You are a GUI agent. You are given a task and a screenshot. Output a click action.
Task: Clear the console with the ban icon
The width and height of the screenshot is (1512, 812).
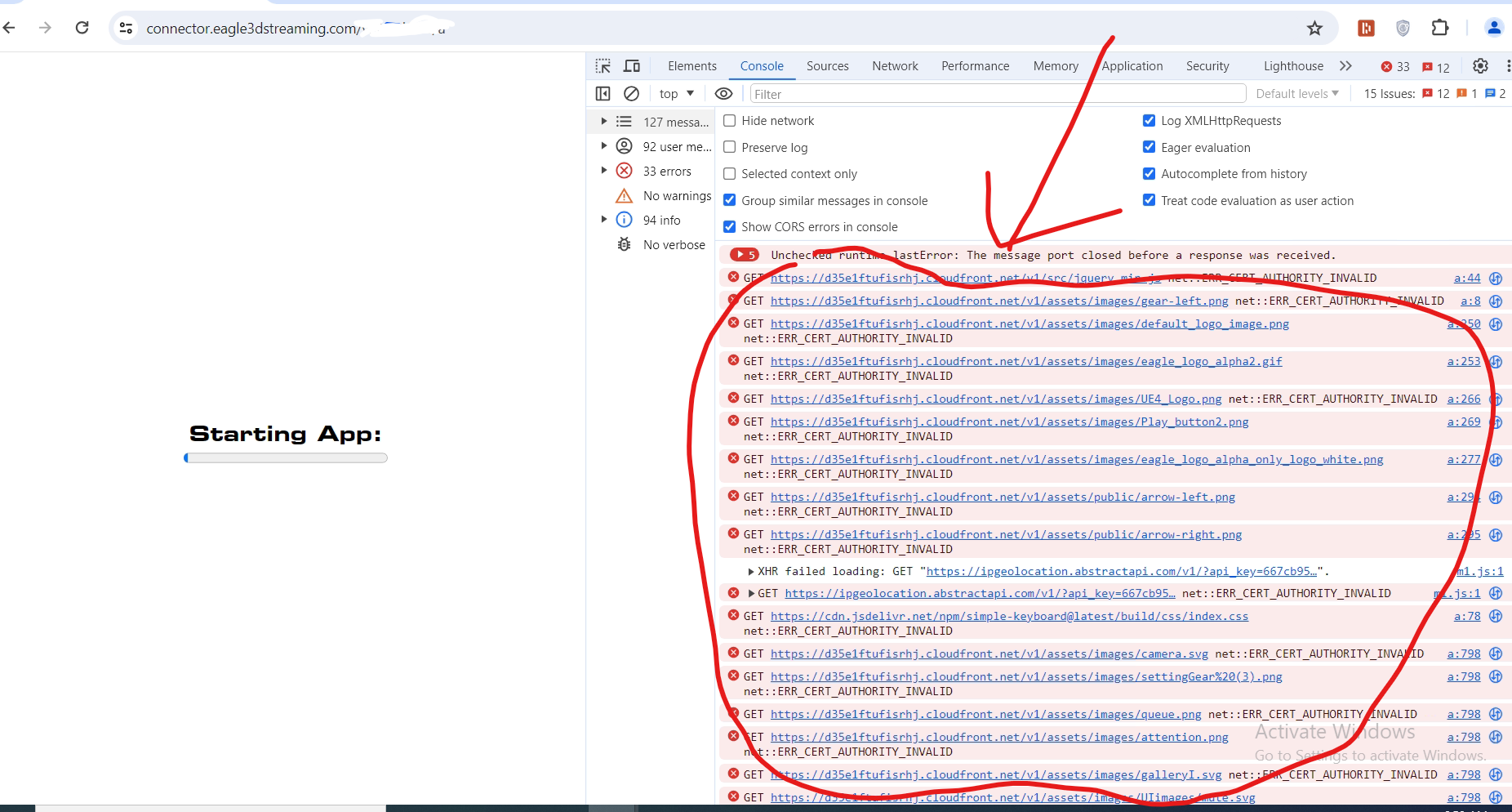point(631,94)
